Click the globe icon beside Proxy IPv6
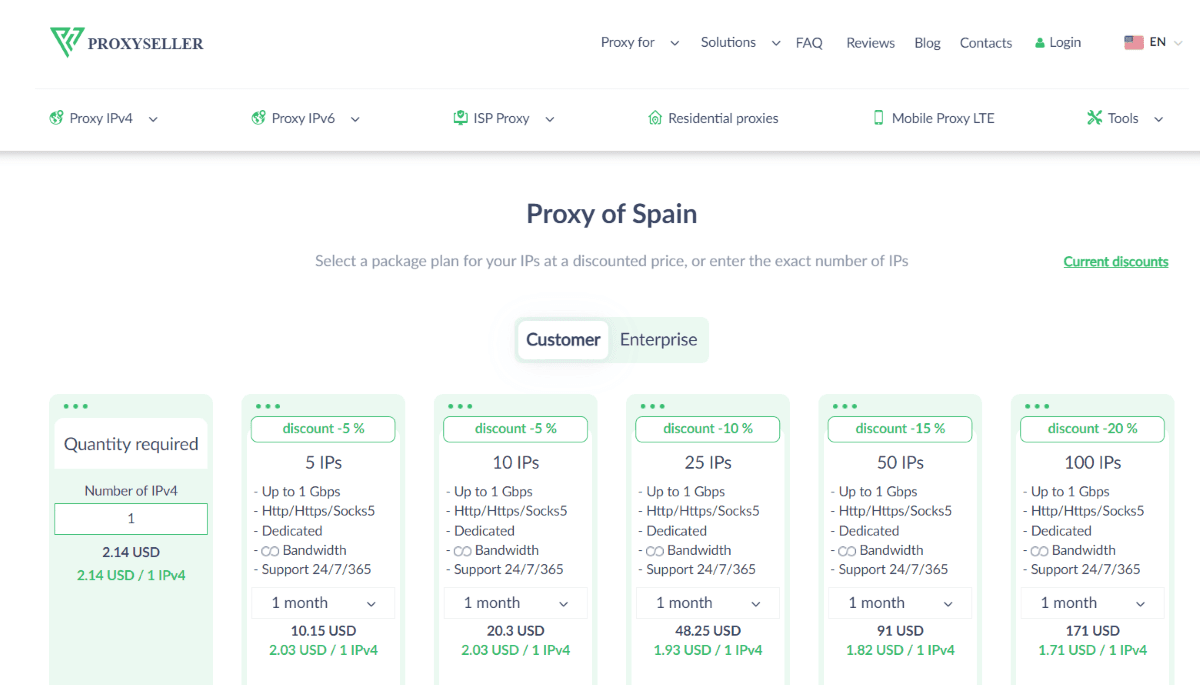1200x685 pixels. pyautogui.click(x=258, y=118)
